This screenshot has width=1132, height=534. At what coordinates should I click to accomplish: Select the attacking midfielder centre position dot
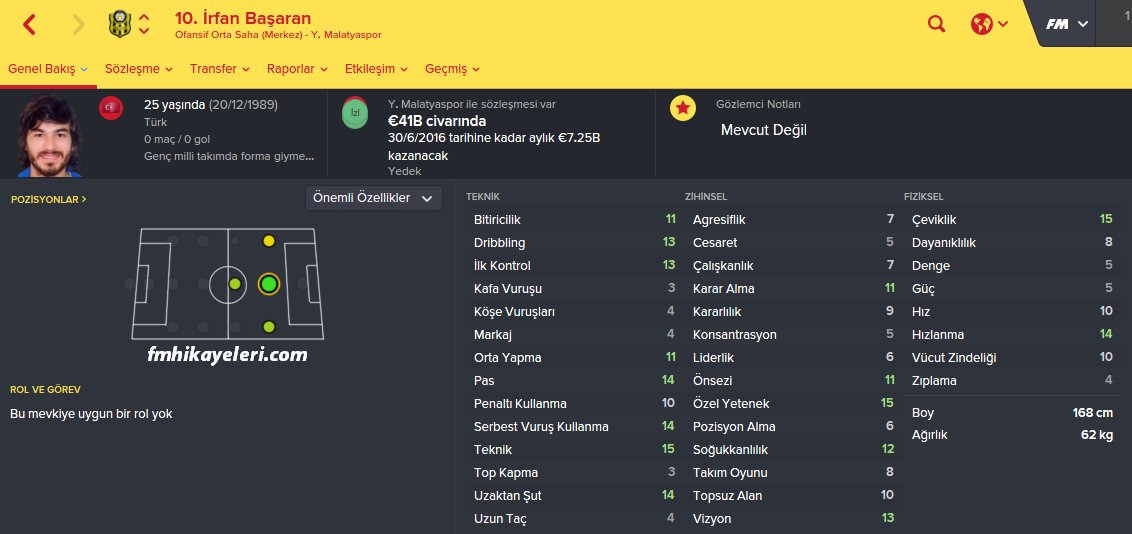(x=269, y=284)
